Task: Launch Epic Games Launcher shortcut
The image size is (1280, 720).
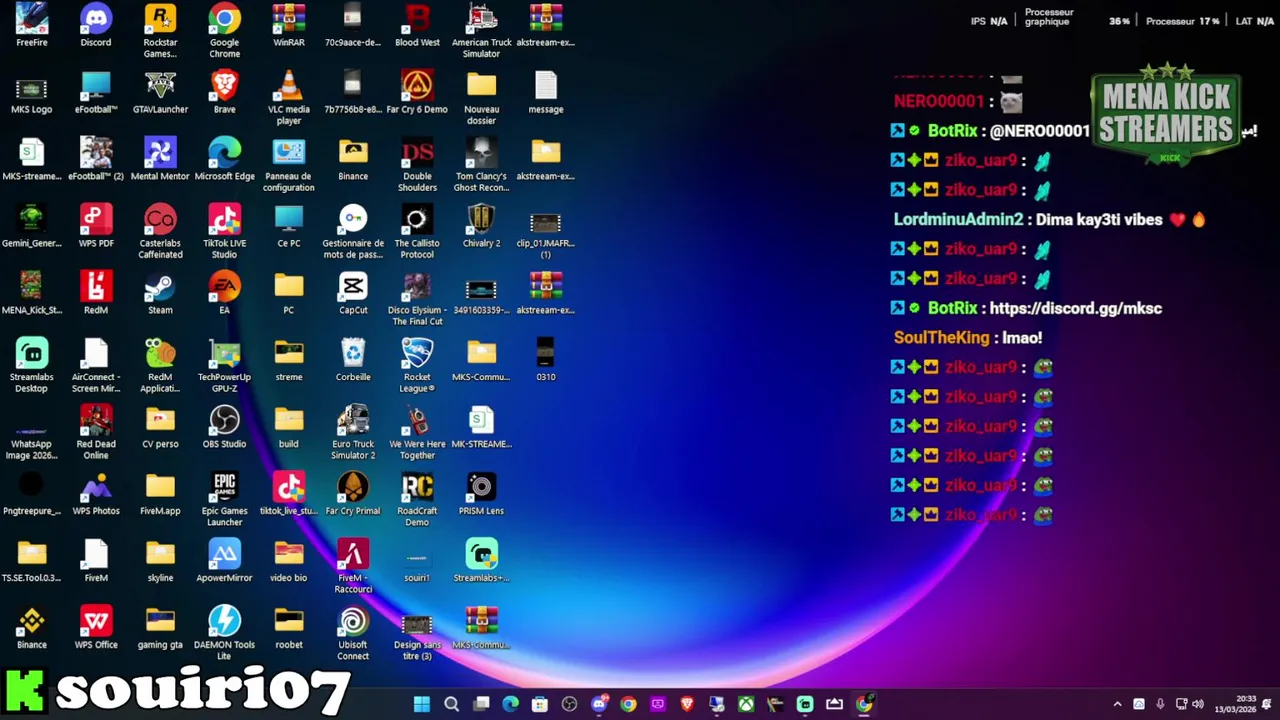Action: pyautogui.click(x=224, y=500)
